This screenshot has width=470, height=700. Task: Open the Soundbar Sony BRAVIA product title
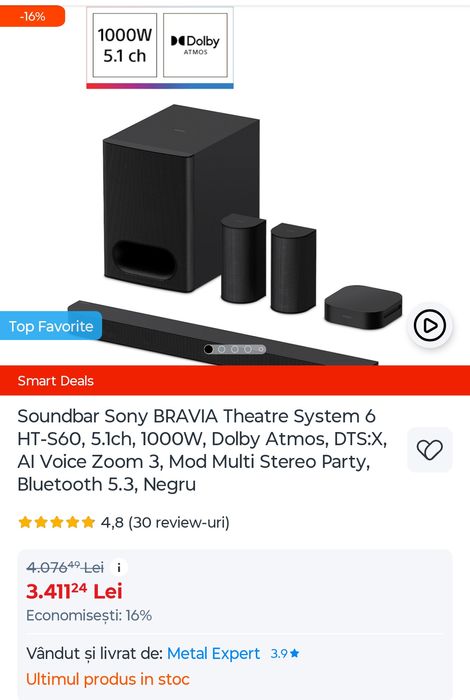(x=203, y=450)
